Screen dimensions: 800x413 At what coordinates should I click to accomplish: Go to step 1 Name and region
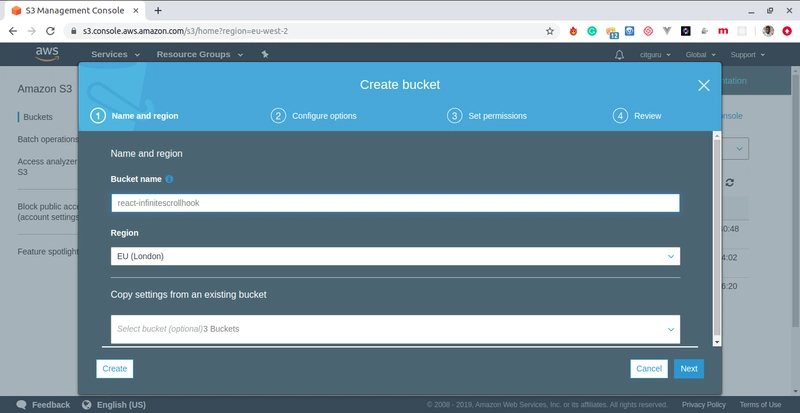[135, 116]
